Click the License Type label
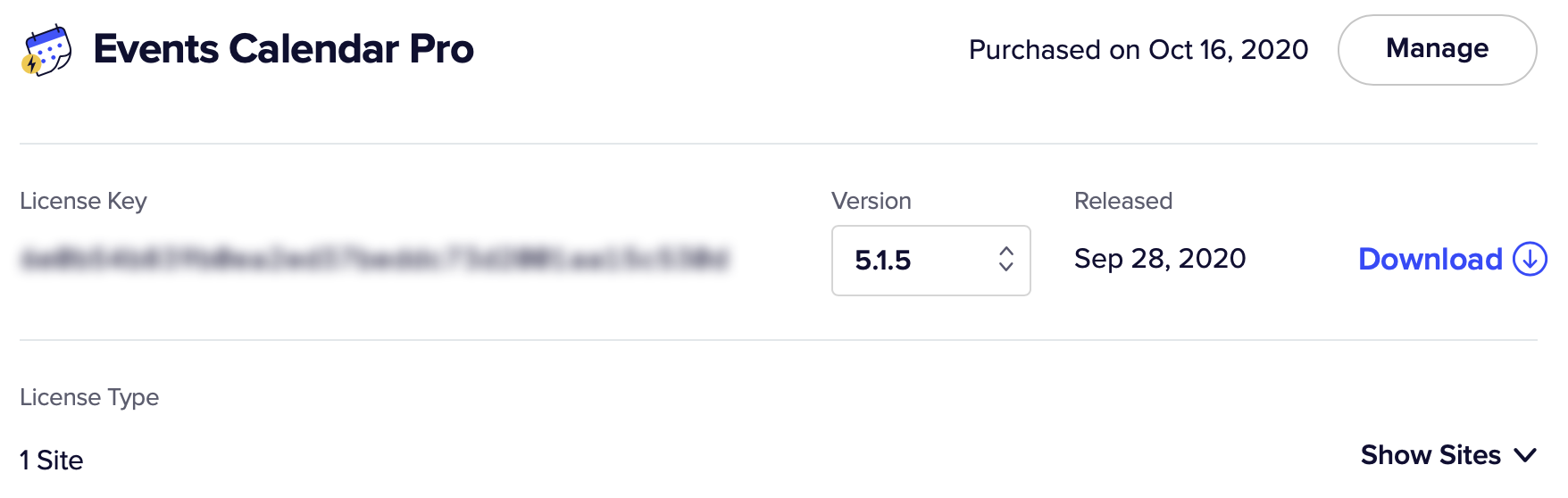 (89, 397)
